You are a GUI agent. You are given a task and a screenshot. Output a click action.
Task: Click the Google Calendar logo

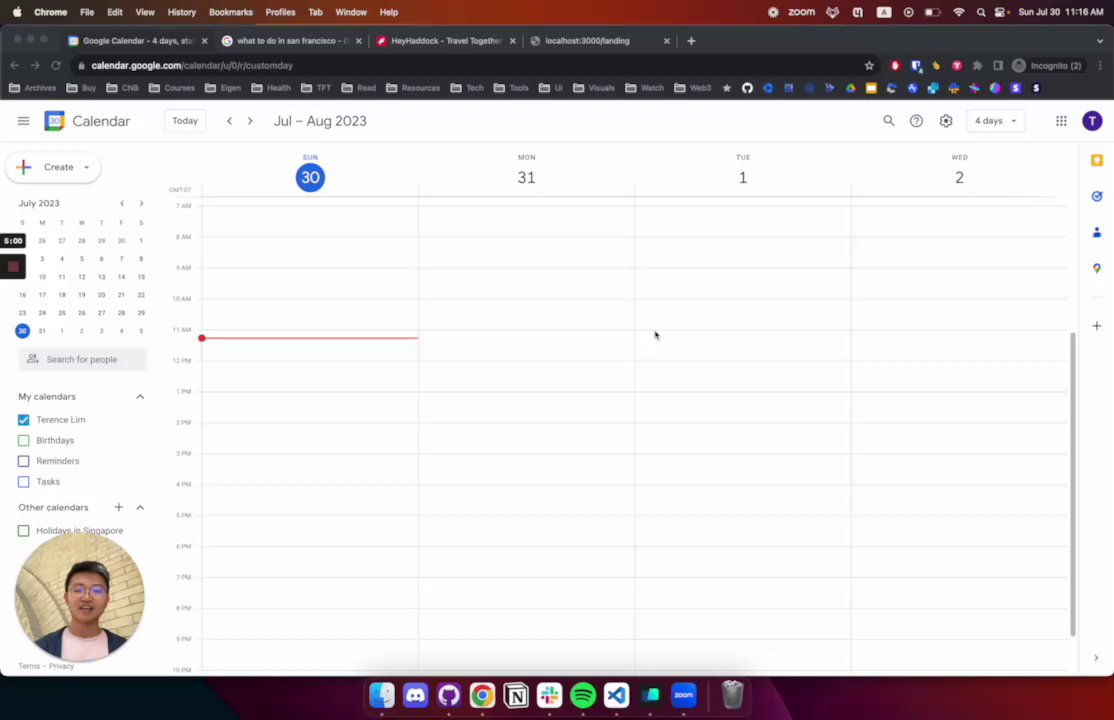tap(54, 121)
